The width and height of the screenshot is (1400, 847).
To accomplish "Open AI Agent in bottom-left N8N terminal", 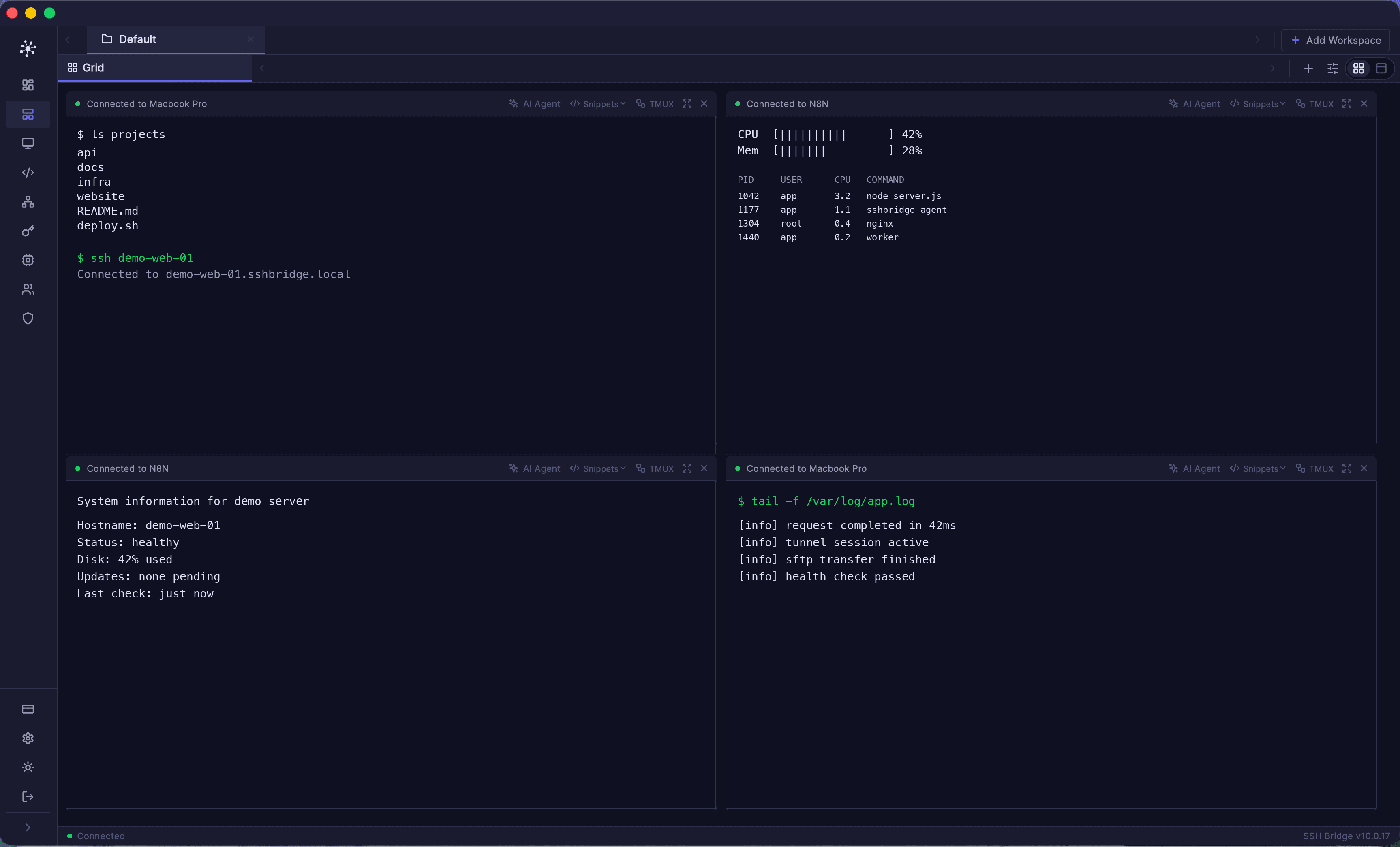I will coord(535,468).
